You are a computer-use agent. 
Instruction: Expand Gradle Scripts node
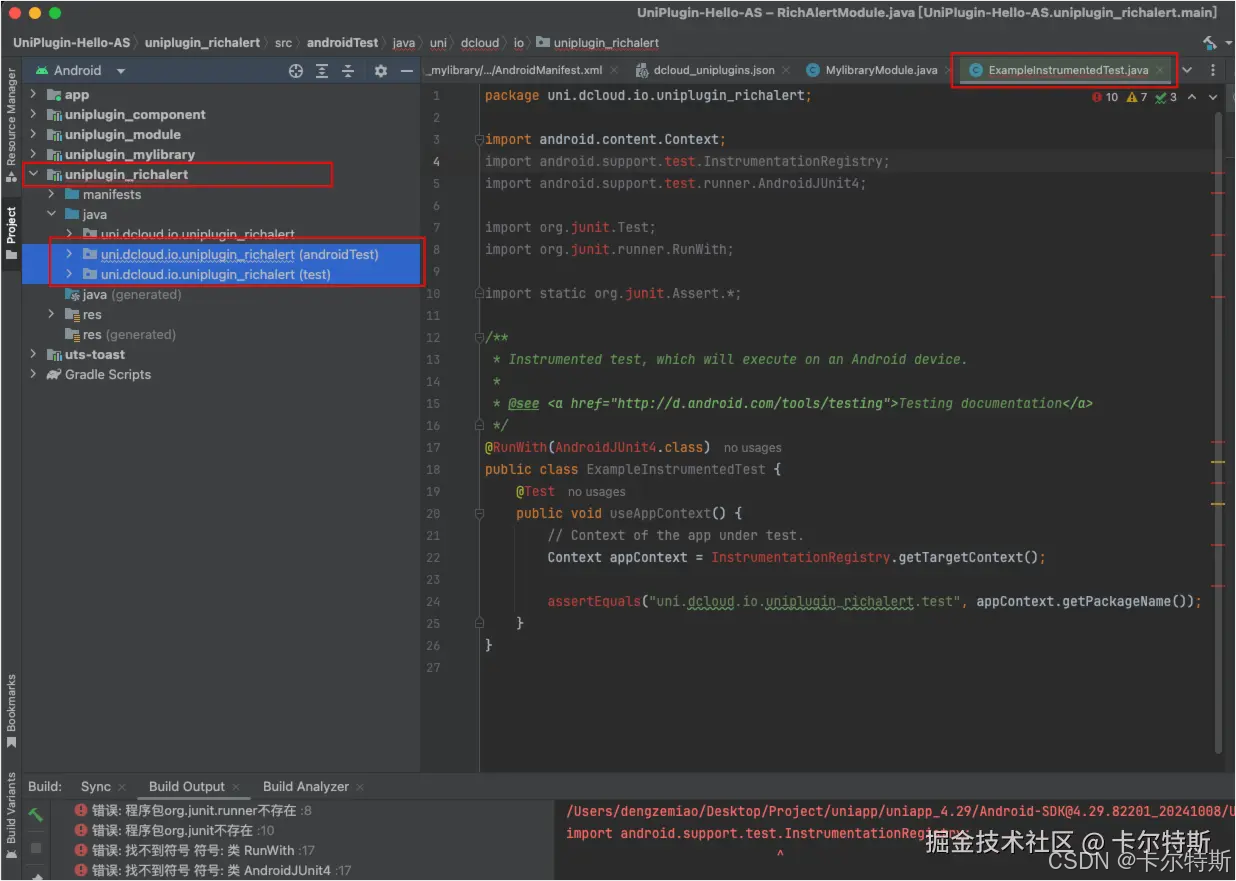33,374
